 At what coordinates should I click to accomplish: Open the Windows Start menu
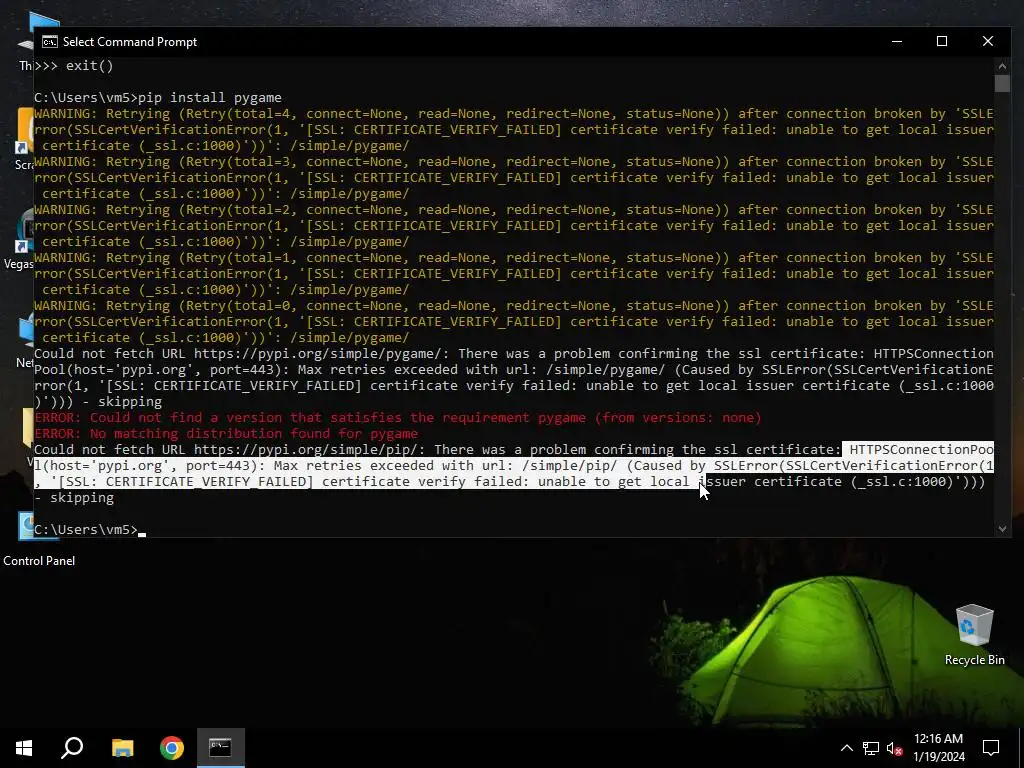24,748
